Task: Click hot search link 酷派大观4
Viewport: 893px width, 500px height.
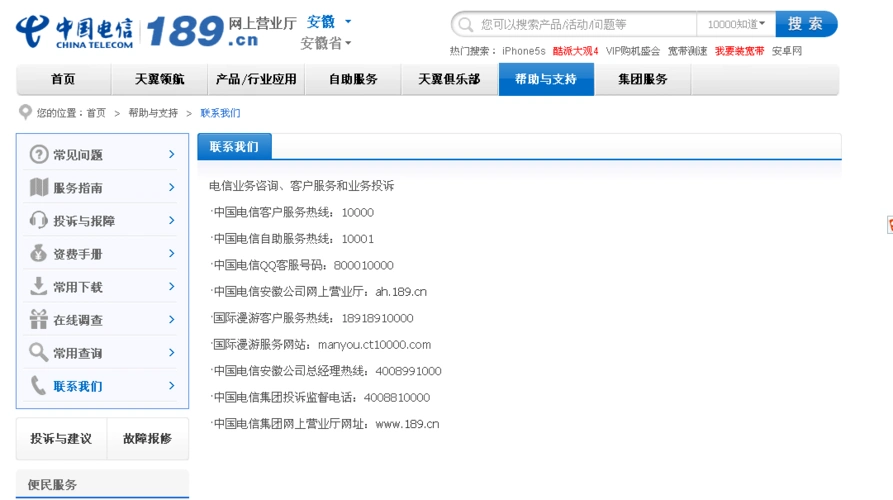Action: [x=575, y=51]
